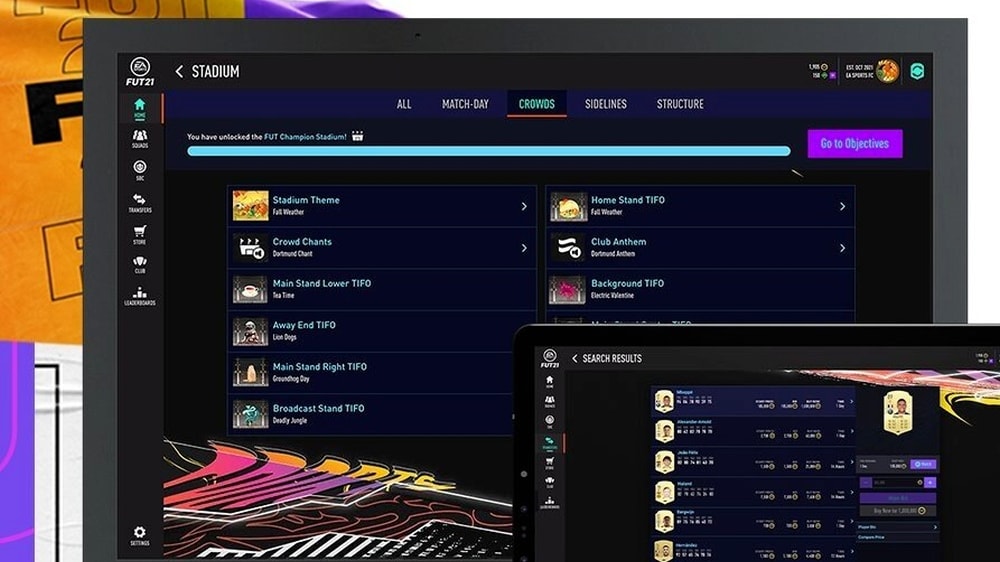Open SBC on the tablet sidebar
The width and height of the screenshot is (1000, 562).
point(549,421)
